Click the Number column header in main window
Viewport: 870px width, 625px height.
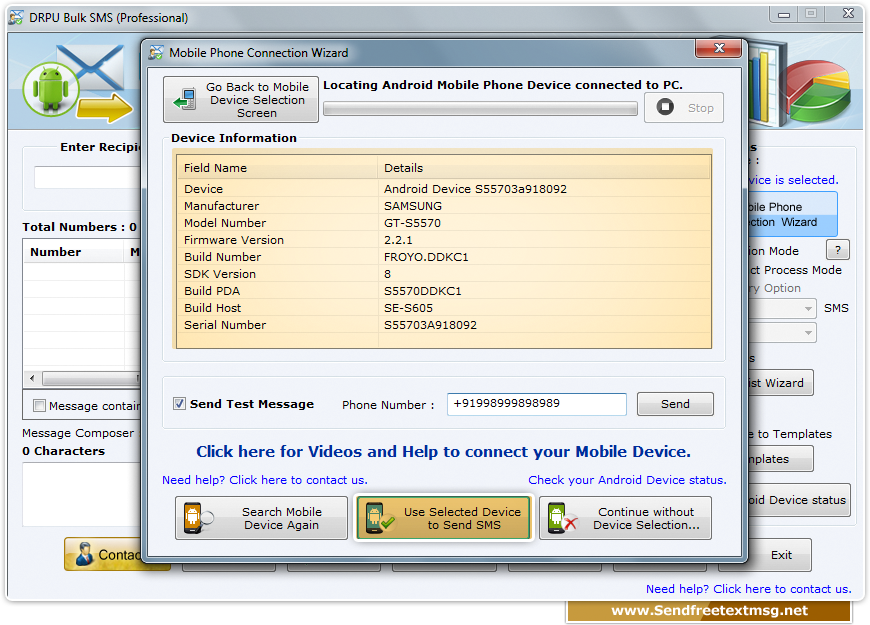click(x=73, y=252)
